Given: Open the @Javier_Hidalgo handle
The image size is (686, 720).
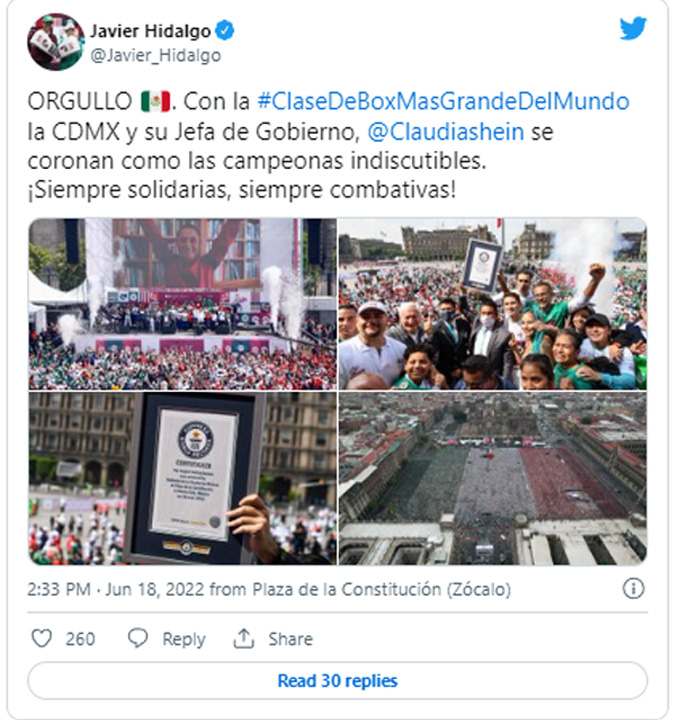Looking at the screenshot, I should pyautogui.click(x=156, y=56).
